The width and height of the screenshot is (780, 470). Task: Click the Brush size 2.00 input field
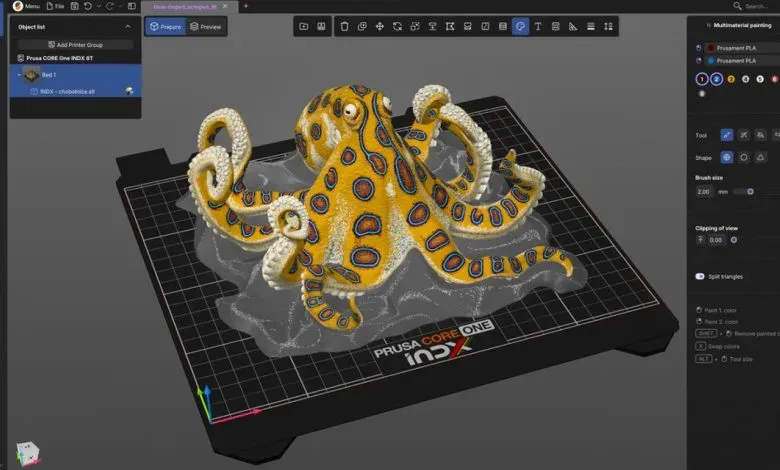(704, 191)
